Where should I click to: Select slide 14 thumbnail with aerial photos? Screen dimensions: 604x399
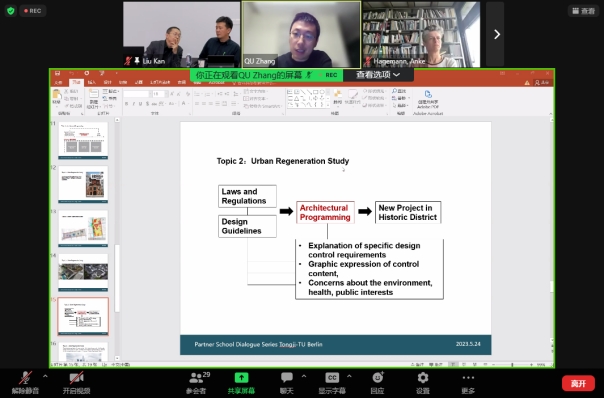(x=83, y=272)
